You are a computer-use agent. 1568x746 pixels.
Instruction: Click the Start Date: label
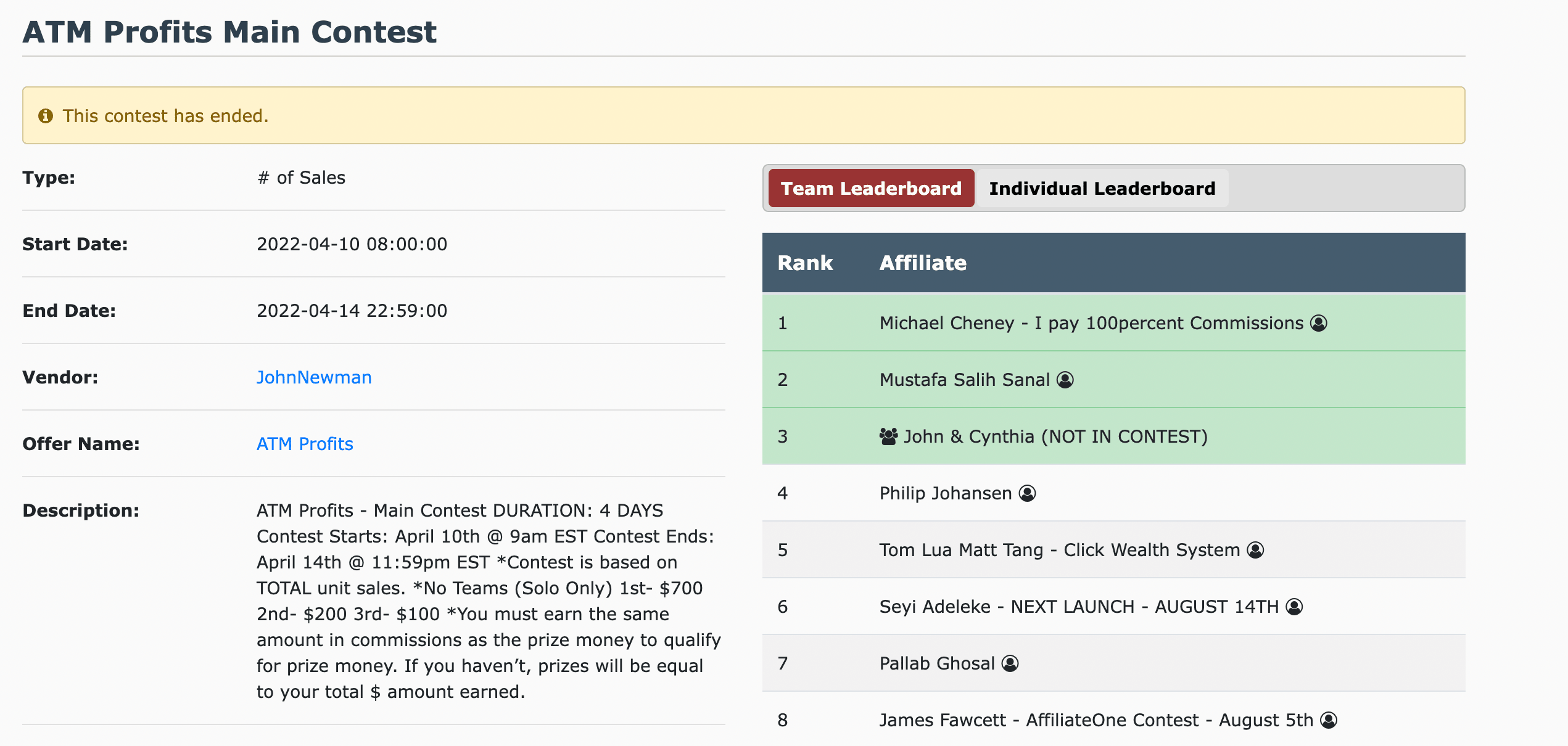75,244
